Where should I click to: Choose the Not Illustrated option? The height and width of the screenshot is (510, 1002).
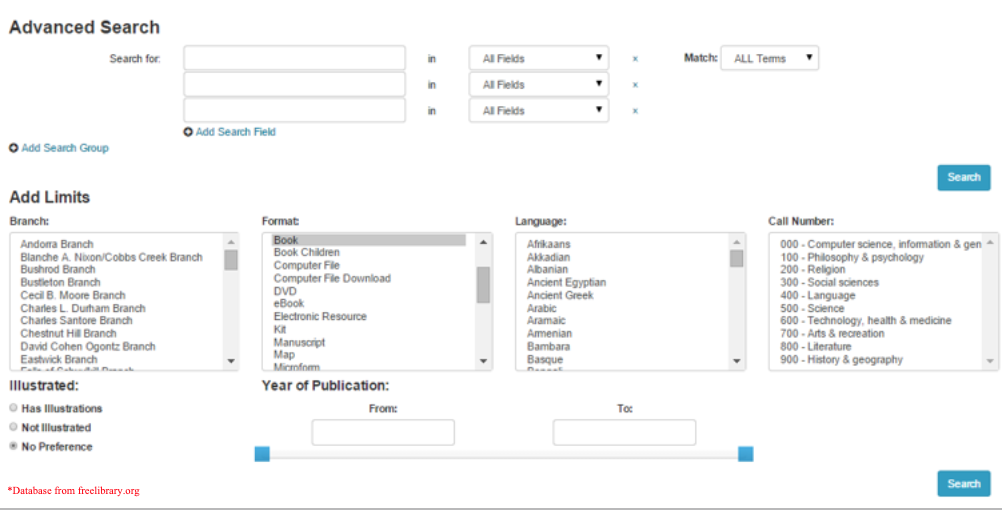14,427
